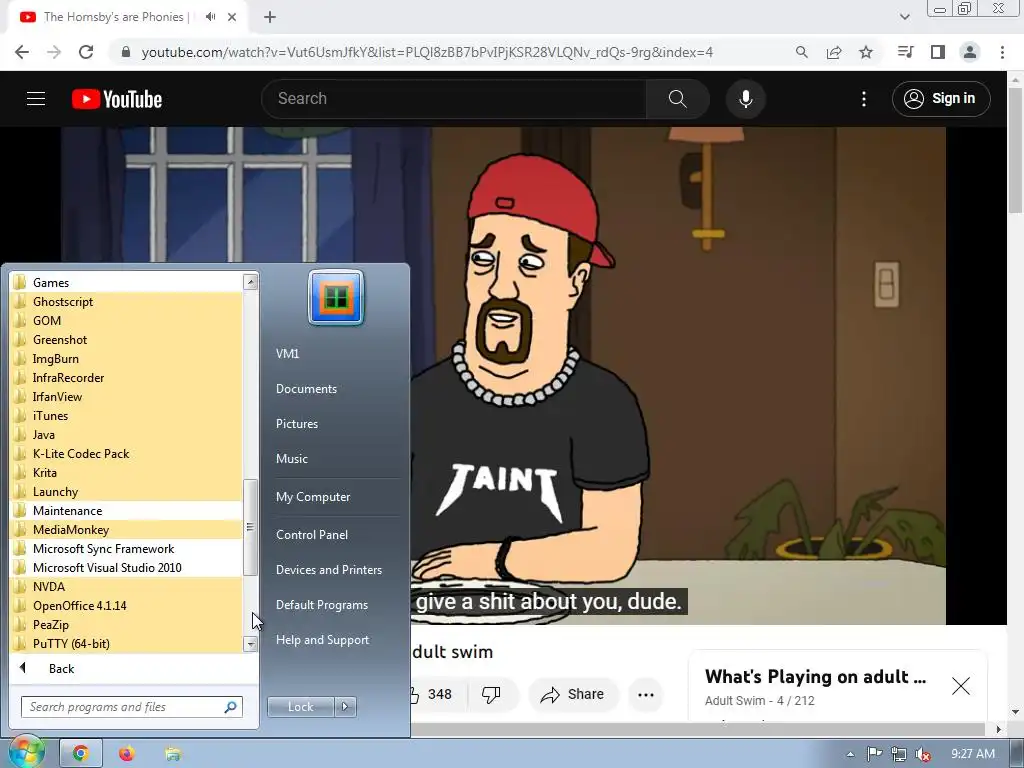Image resolution: width=1024 pixels, height=768 pixels.
Task: Open My Computer from Start menu
Action: point(313,497)
